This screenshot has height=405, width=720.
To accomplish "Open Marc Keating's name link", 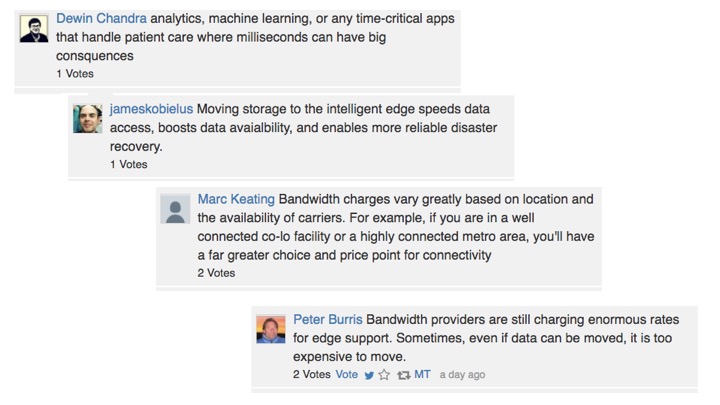I will [236, 199].
